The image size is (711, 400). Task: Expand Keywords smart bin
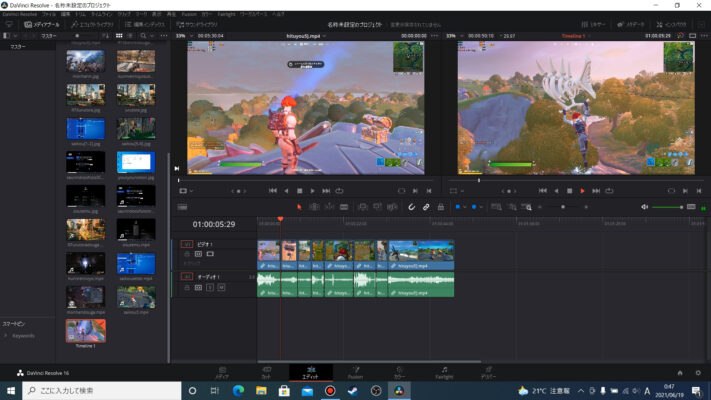pos(5,336)
